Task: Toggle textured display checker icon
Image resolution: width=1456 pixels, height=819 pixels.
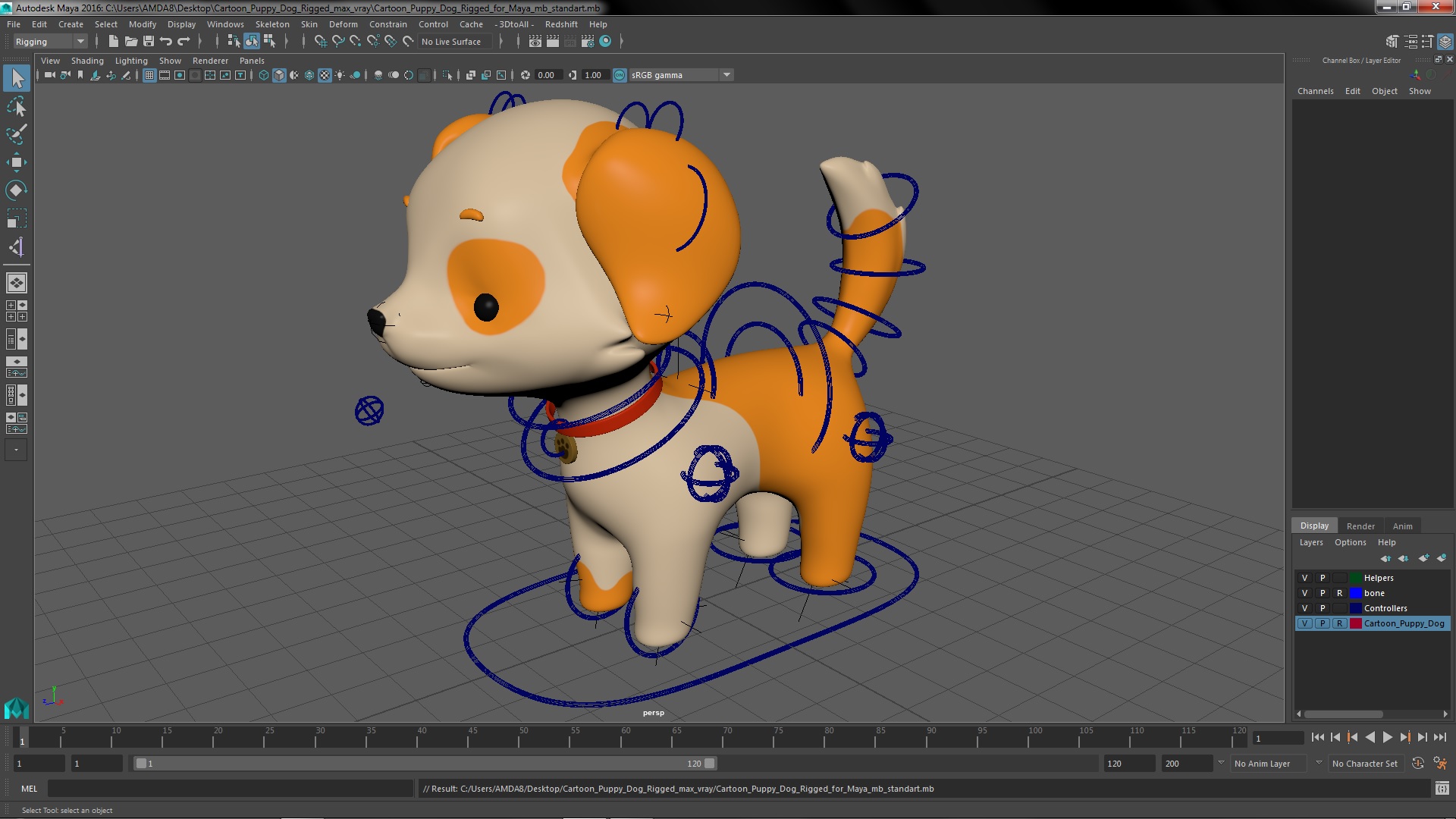Action: [325, 75]
